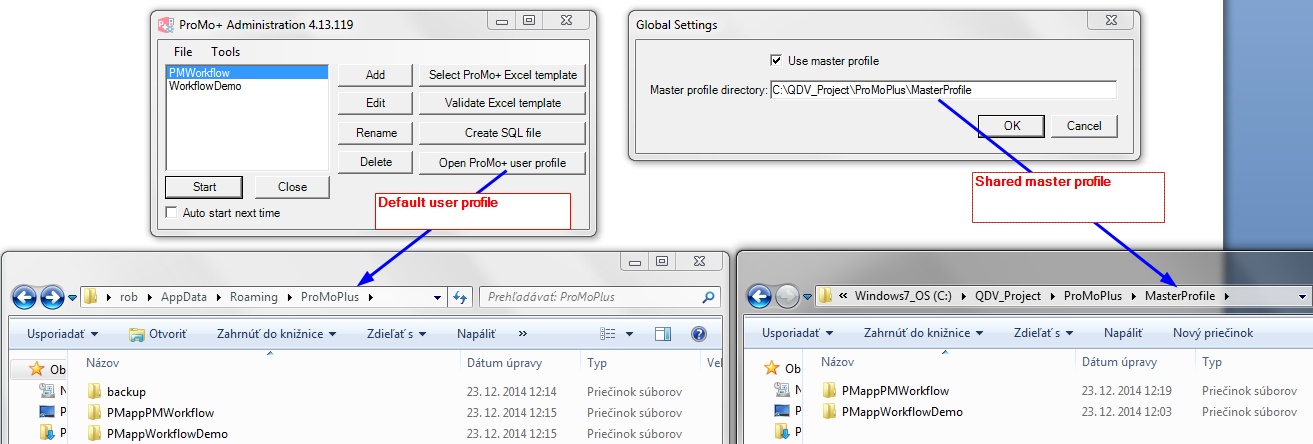The width and height of the screenshot is (1313, 444).
Task: Click the search magnifier icon
Action: (x=709, y=297)
